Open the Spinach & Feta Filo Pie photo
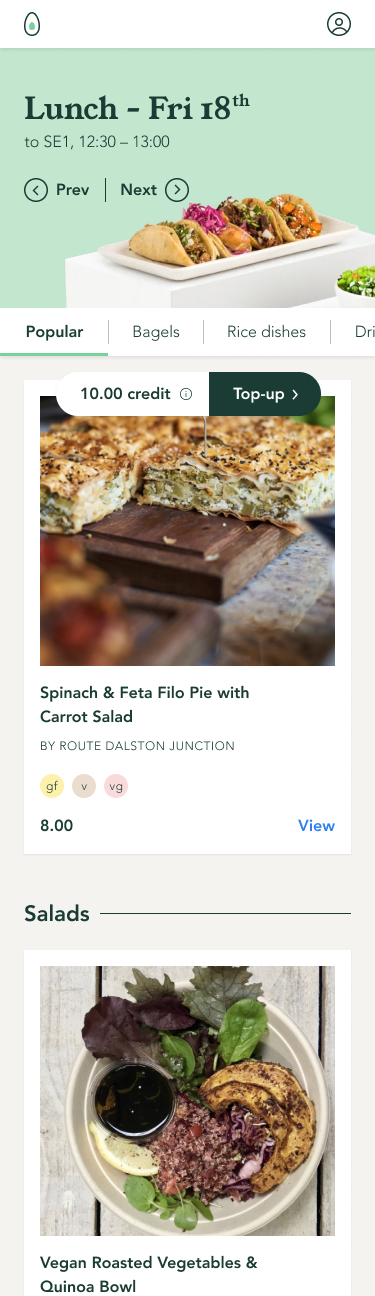The image size is (375, 1296). [187, 531]
